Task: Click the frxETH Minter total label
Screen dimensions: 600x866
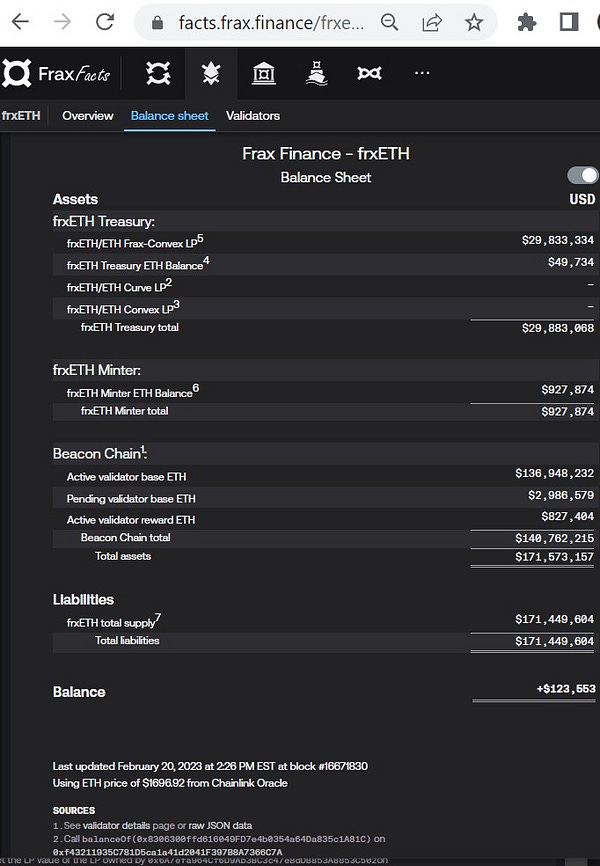Action: tap(124, 411)
